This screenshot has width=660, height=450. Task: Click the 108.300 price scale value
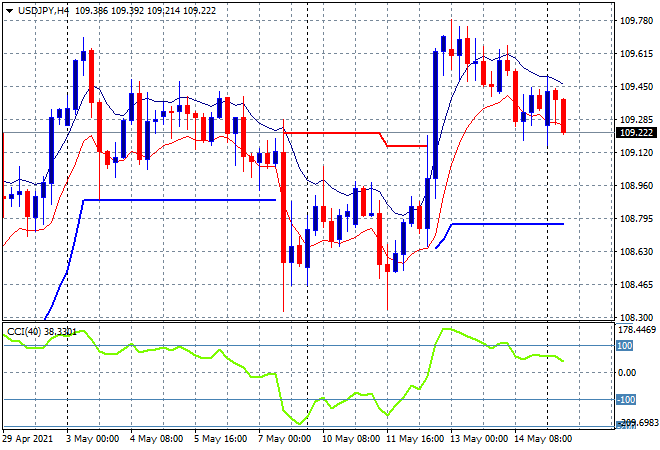(637, 317)
